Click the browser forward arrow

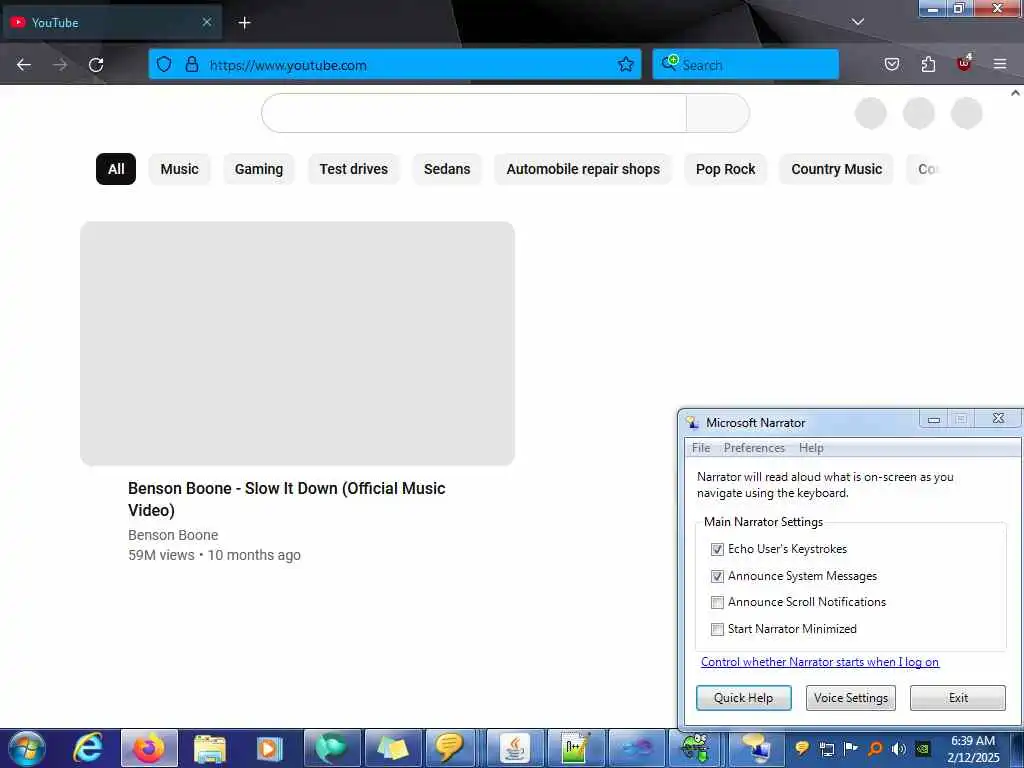tap(60, 65)
